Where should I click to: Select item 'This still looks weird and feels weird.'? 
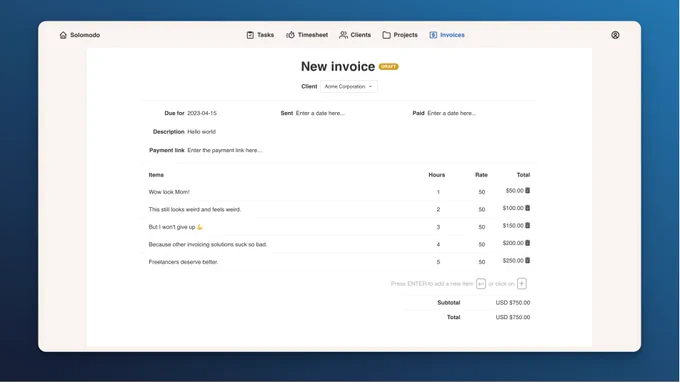coord(195,209)
